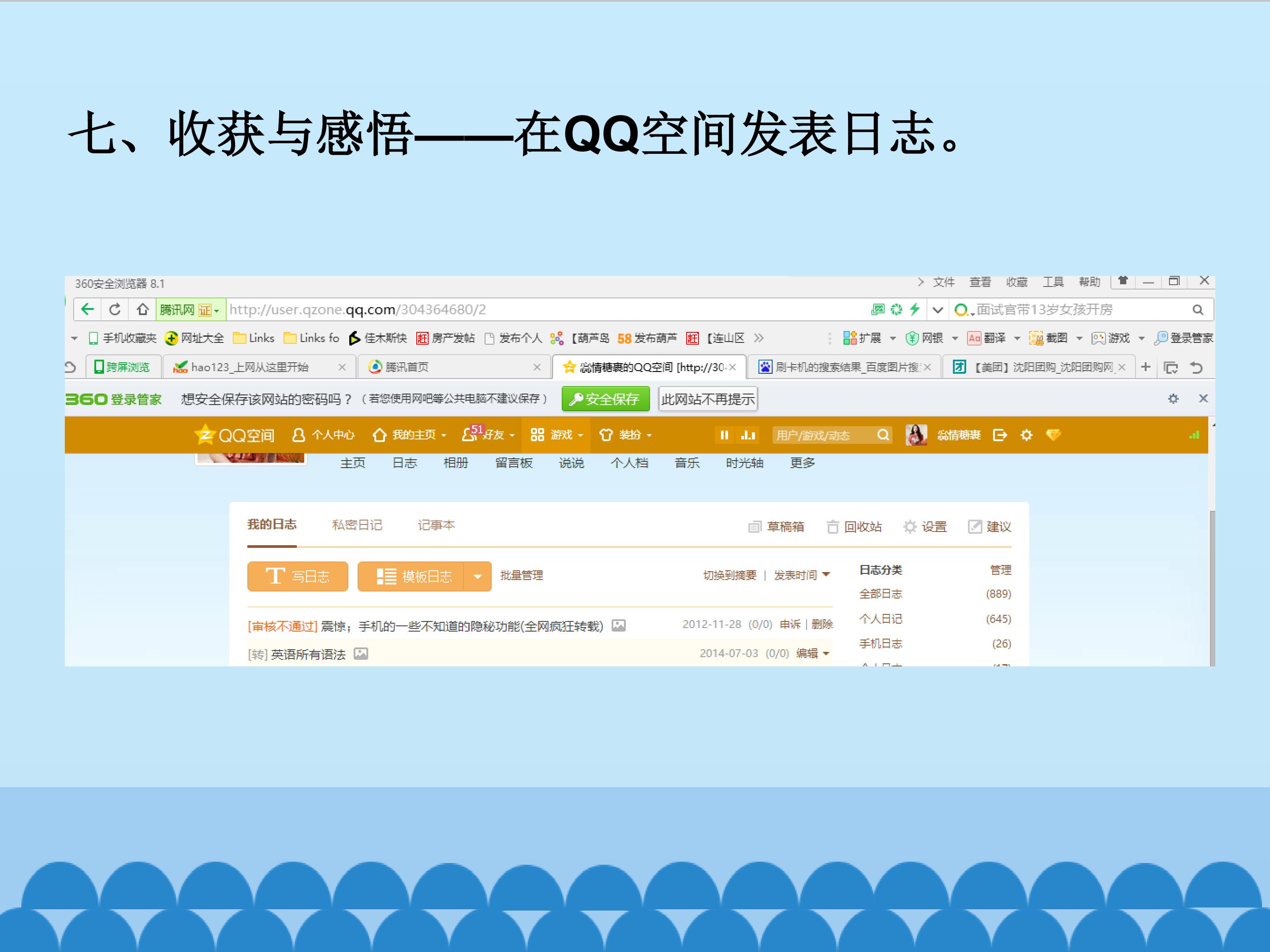The image size is (1270, 952).
Task: Click the 安全保存 green button
Action: pos(606,399)
